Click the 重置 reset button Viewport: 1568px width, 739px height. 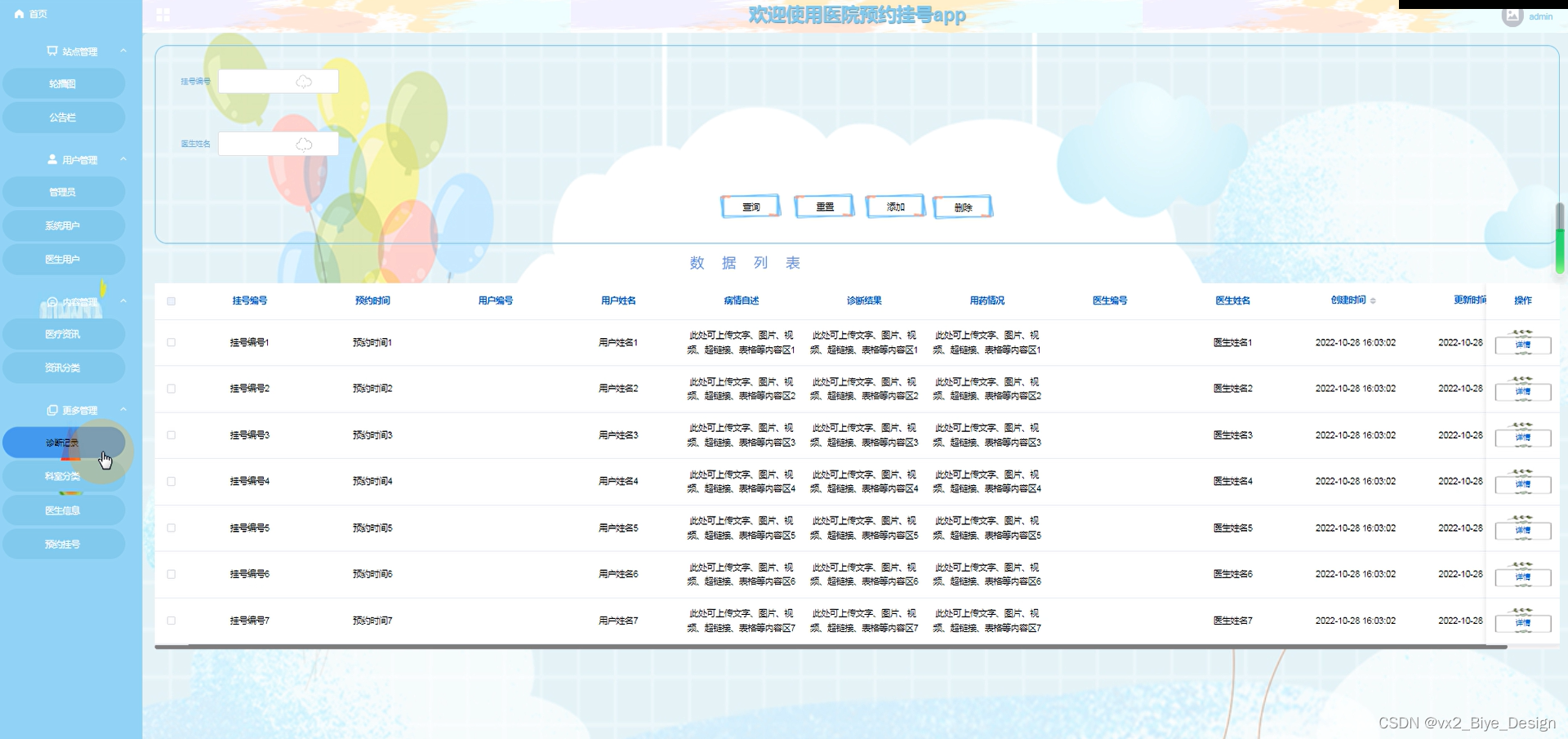pyautogui.click(x=824, y=207)
